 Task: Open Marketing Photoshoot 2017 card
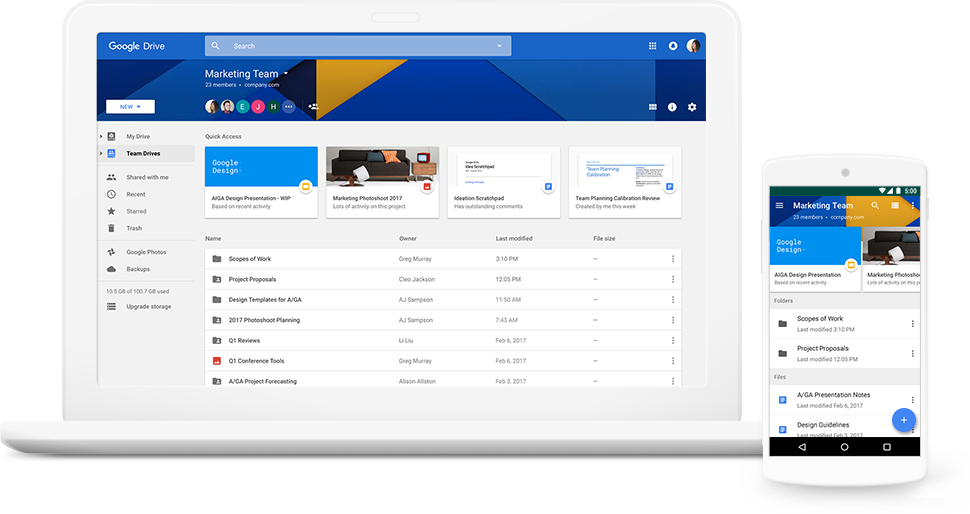pyautogui.click(x=382, y=182)
